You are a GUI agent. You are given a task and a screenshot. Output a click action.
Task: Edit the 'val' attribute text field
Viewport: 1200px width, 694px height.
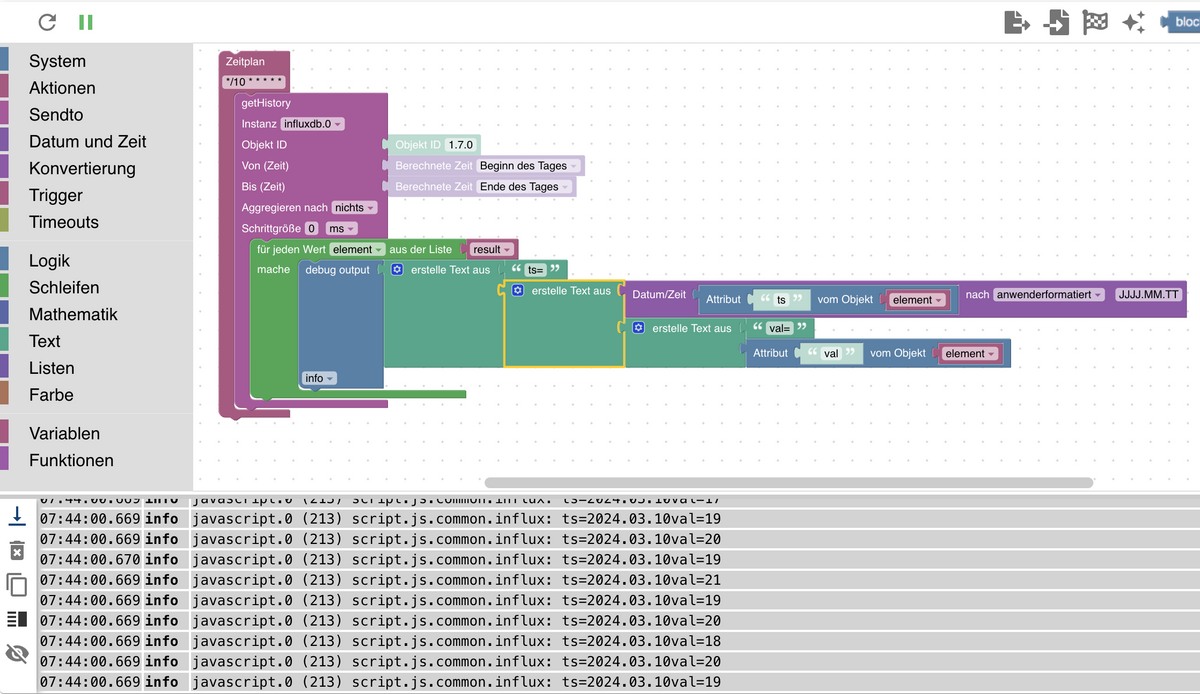pyautogui.click(x=831, y=354)
